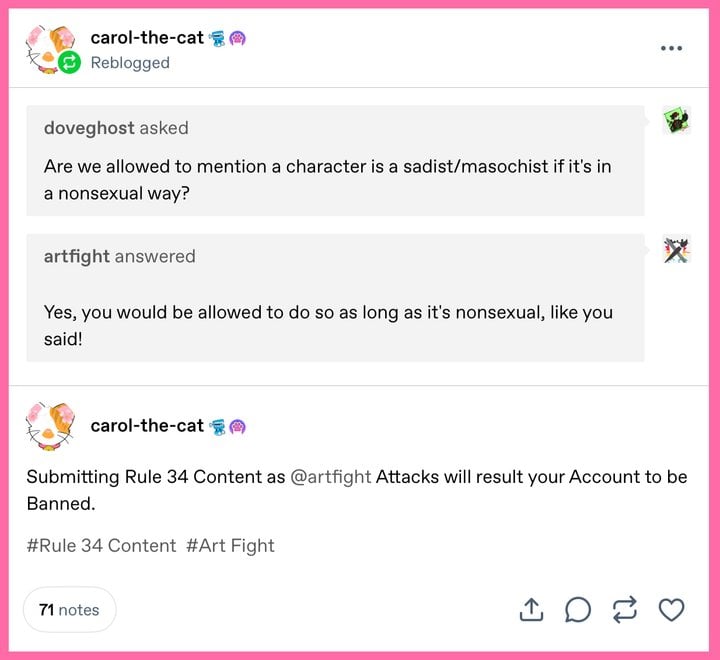Click carol-the-cat username in reblog comment
This screenshot has height=660, width=720.
pos(147,425)
